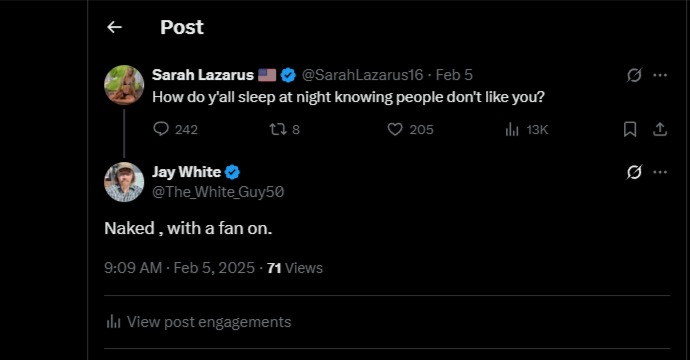This screenshot has height=360, width=690.
Task: Visit Sarah Lazarus display name link
Action: pyautogui.click(x=203, y=75)
